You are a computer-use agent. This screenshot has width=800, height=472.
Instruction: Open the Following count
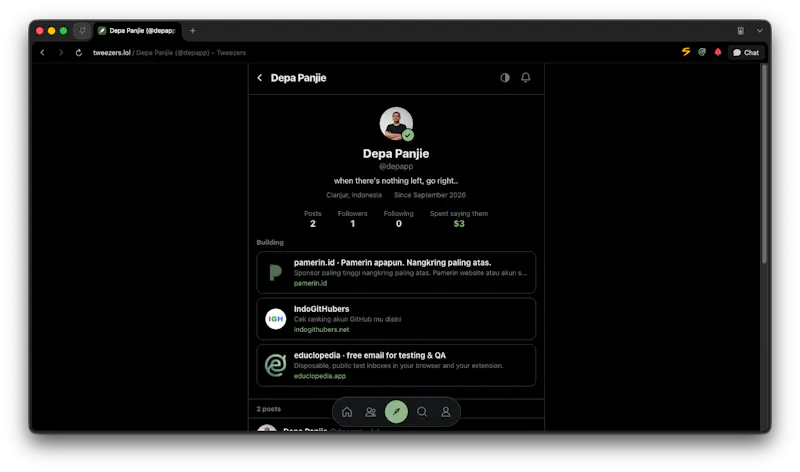click(x=398, y=219)
